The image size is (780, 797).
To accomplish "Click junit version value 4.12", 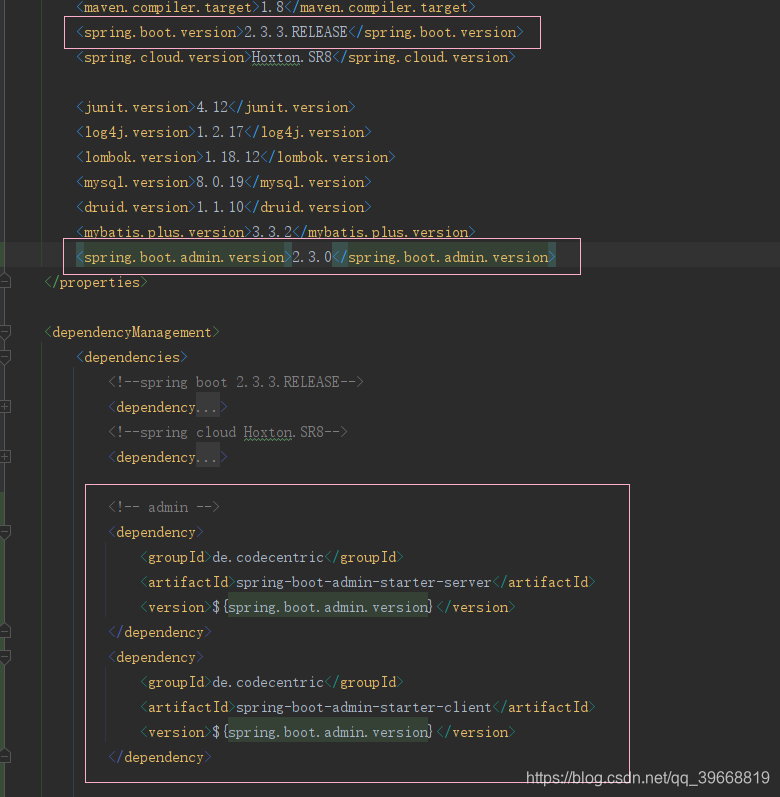I will (212, 107).
